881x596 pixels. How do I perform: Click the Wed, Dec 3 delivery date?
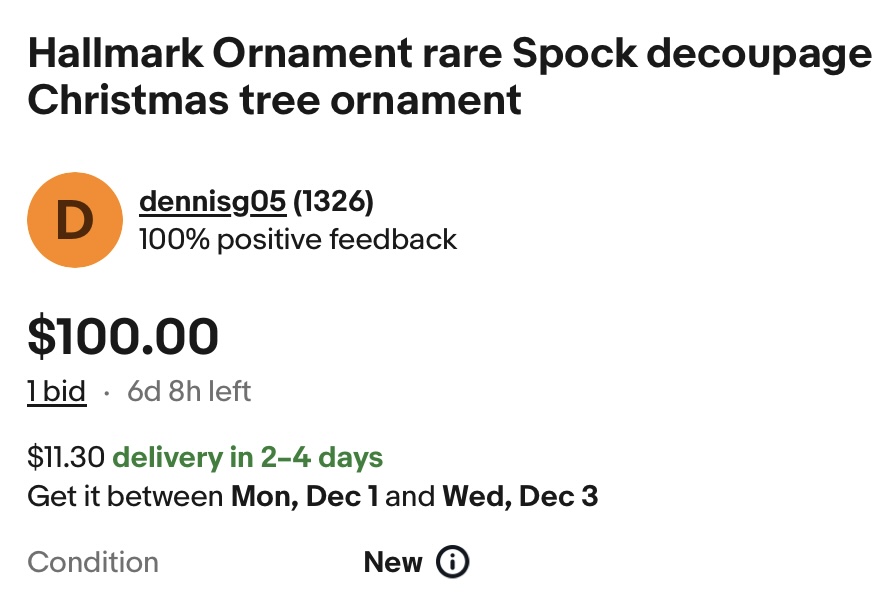[520, 496]
